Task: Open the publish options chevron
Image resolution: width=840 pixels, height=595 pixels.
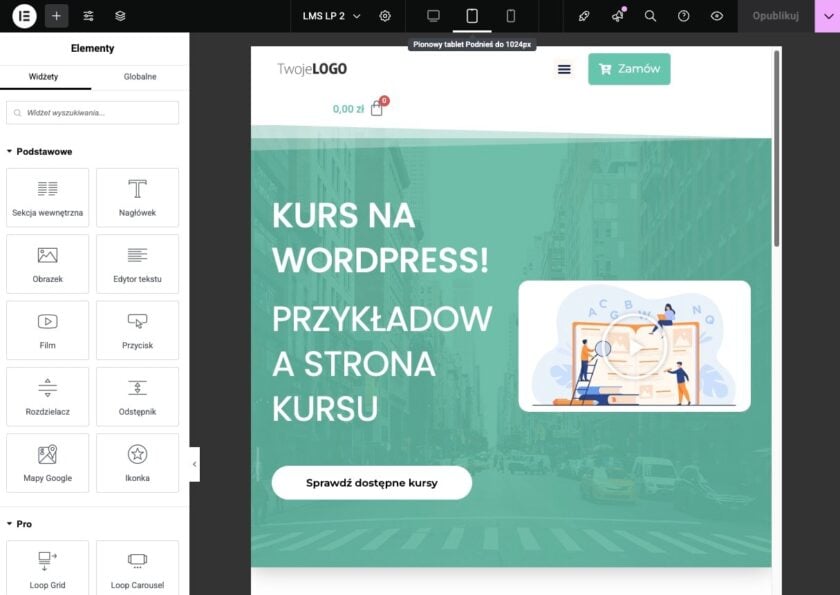Action: pos(827,16)
